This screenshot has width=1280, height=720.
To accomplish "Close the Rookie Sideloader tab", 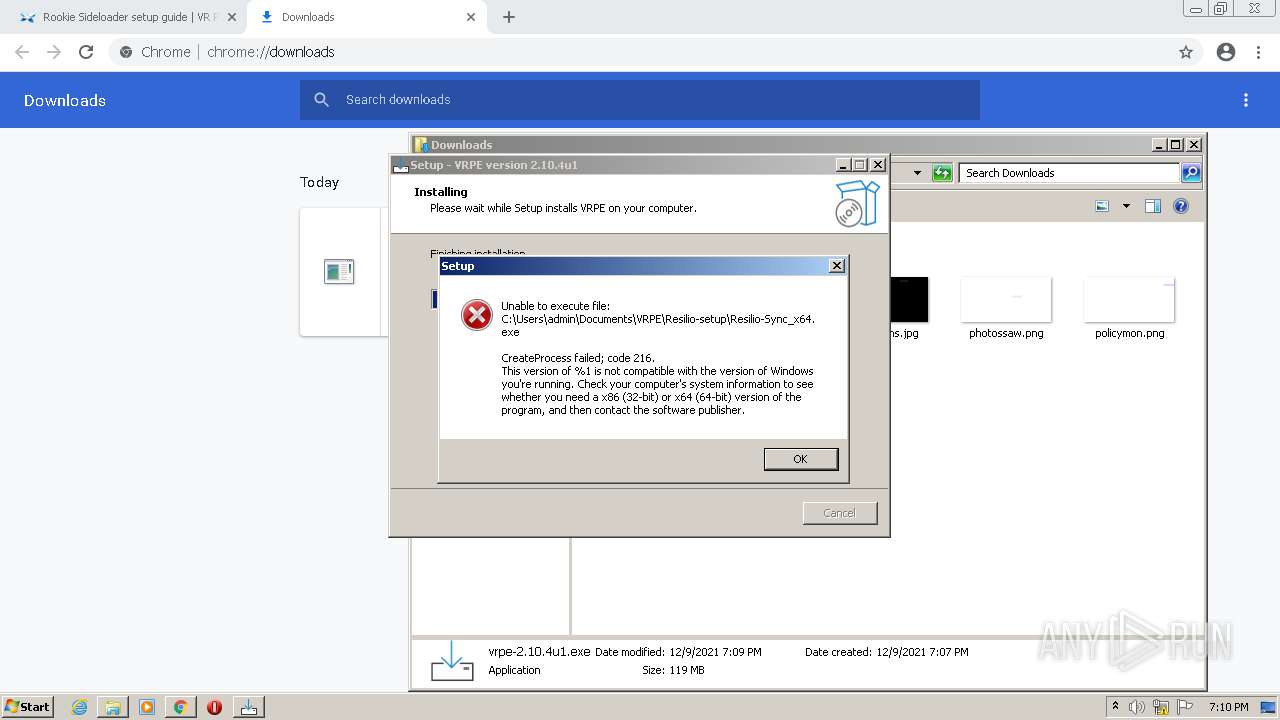I will coord(232,17).
